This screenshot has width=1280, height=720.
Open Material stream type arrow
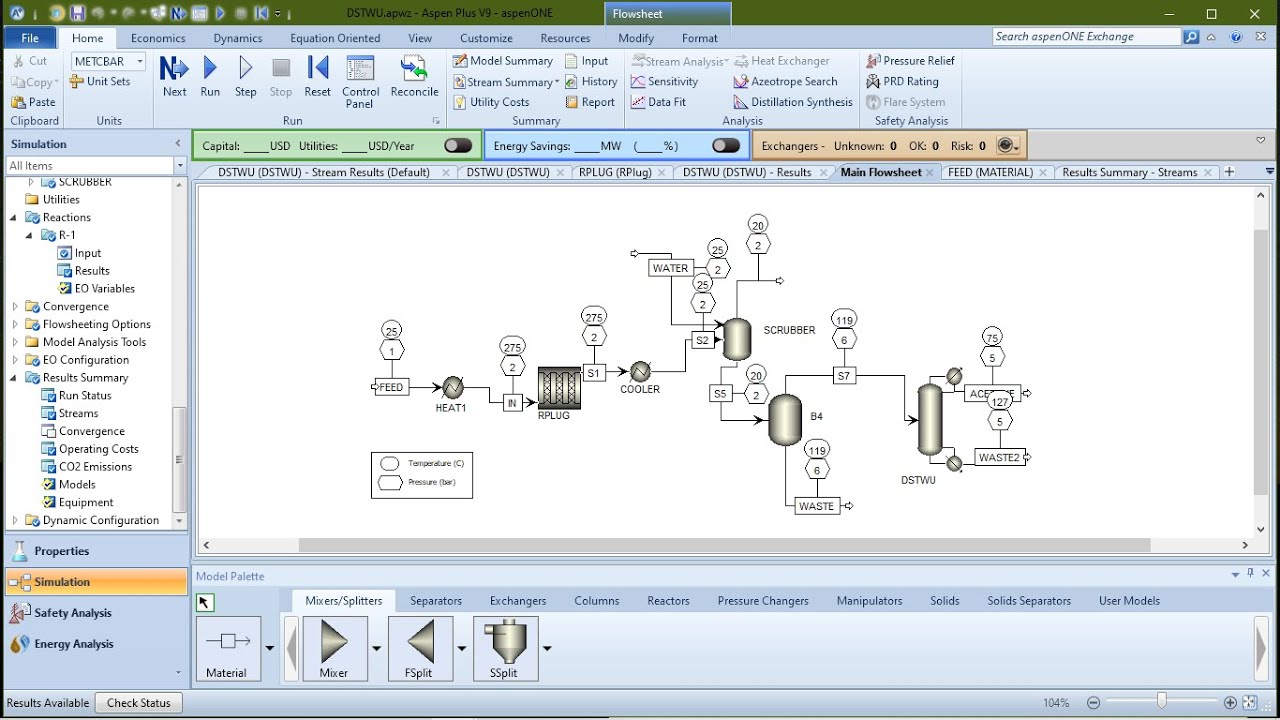(x=270, y=648)
